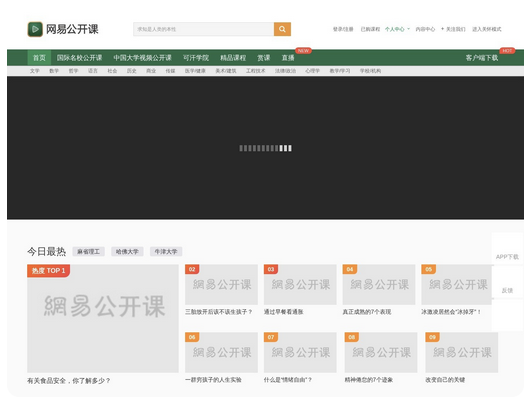Select the 工程技术 category
The image size is (528, 420).
[x=256, y=71]
